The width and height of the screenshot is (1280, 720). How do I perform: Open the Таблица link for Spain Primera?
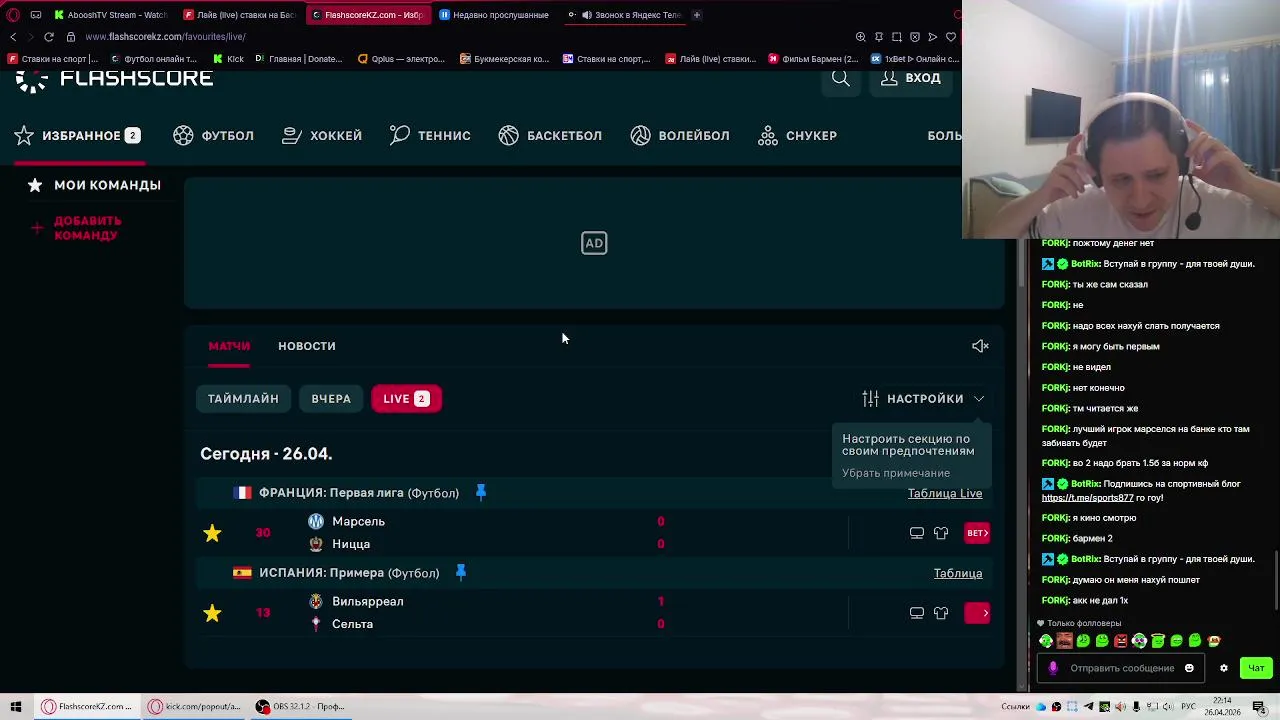click(958, 574)
